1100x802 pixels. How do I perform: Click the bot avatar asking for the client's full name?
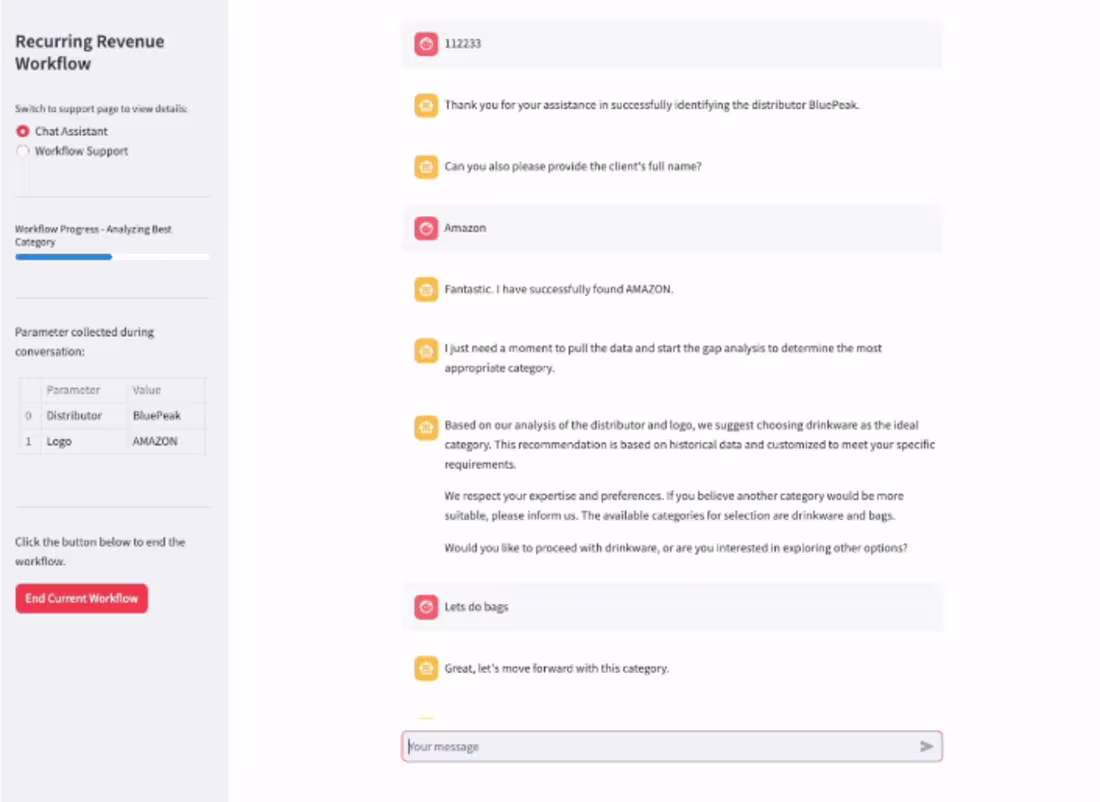pos(425,167)
